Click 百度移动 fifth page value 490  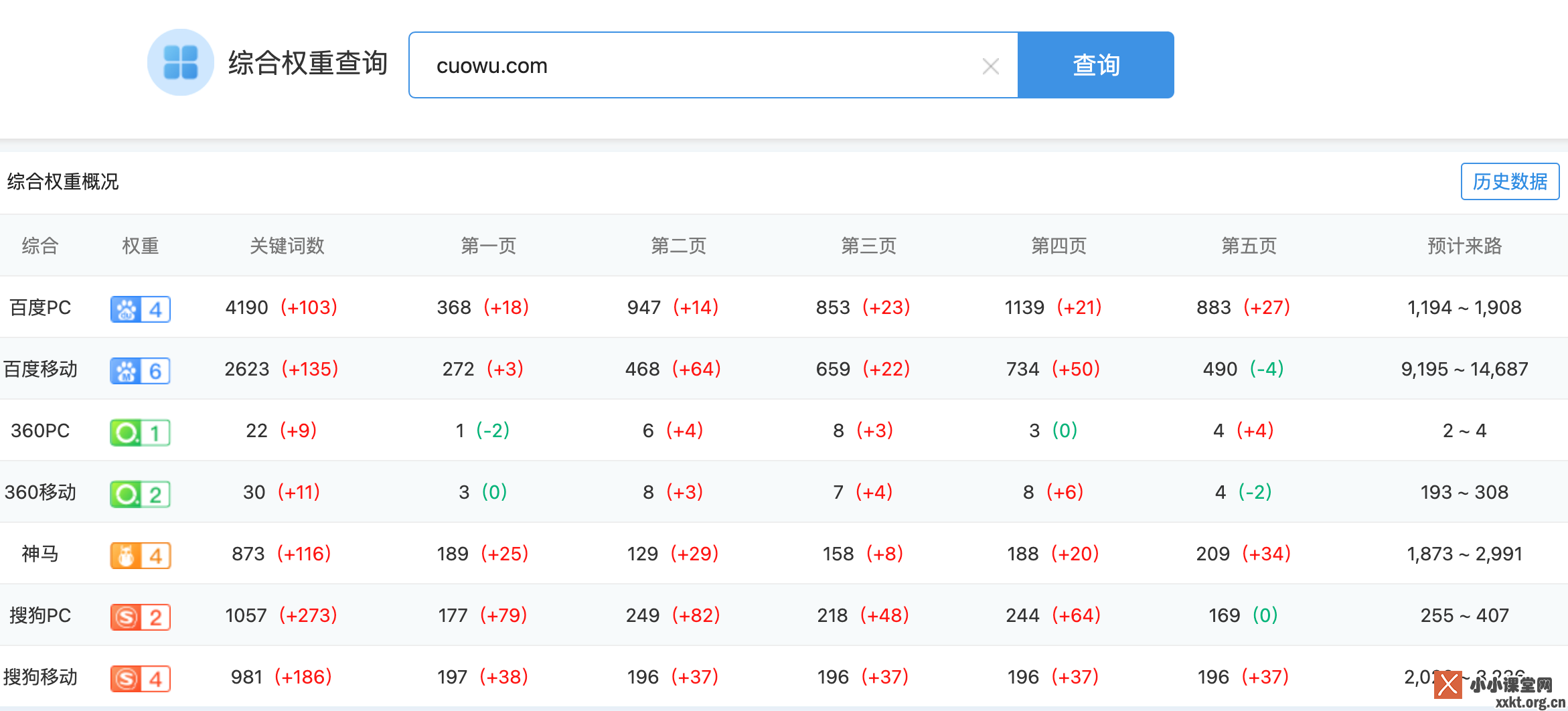pyautogui.click(x=1220, y=369)
